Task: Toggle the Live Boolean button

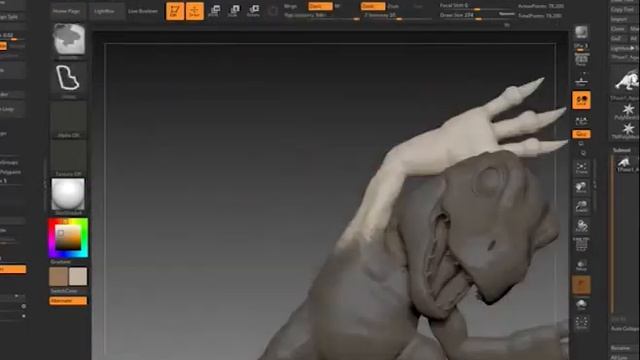Action: 143,11
